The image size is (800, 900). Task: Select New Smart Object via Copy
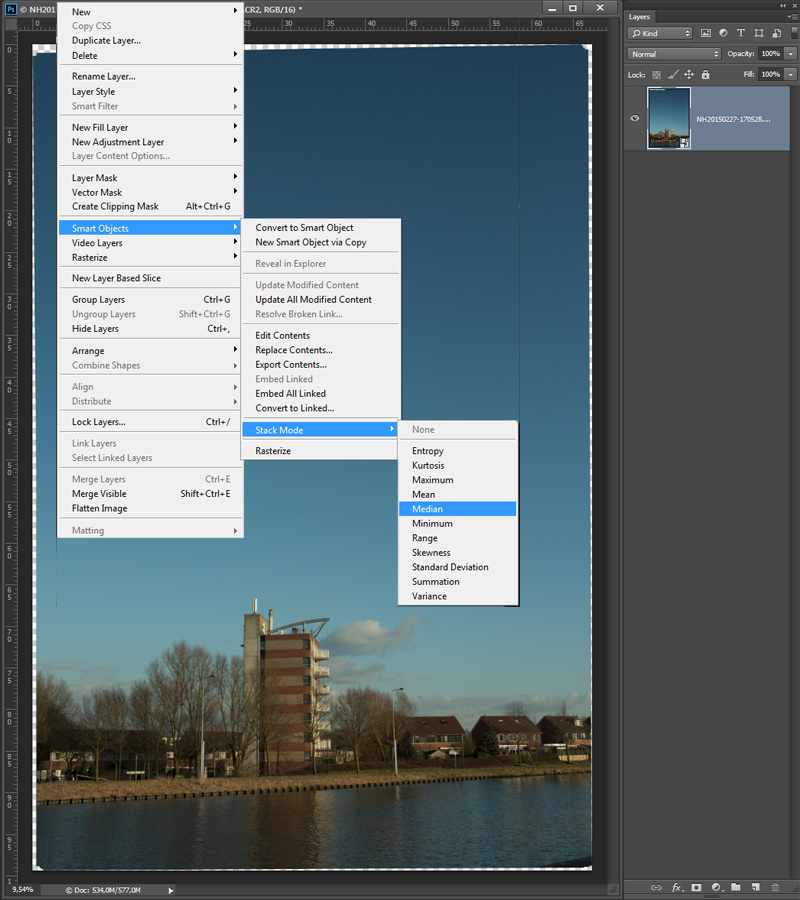(320, 242)
